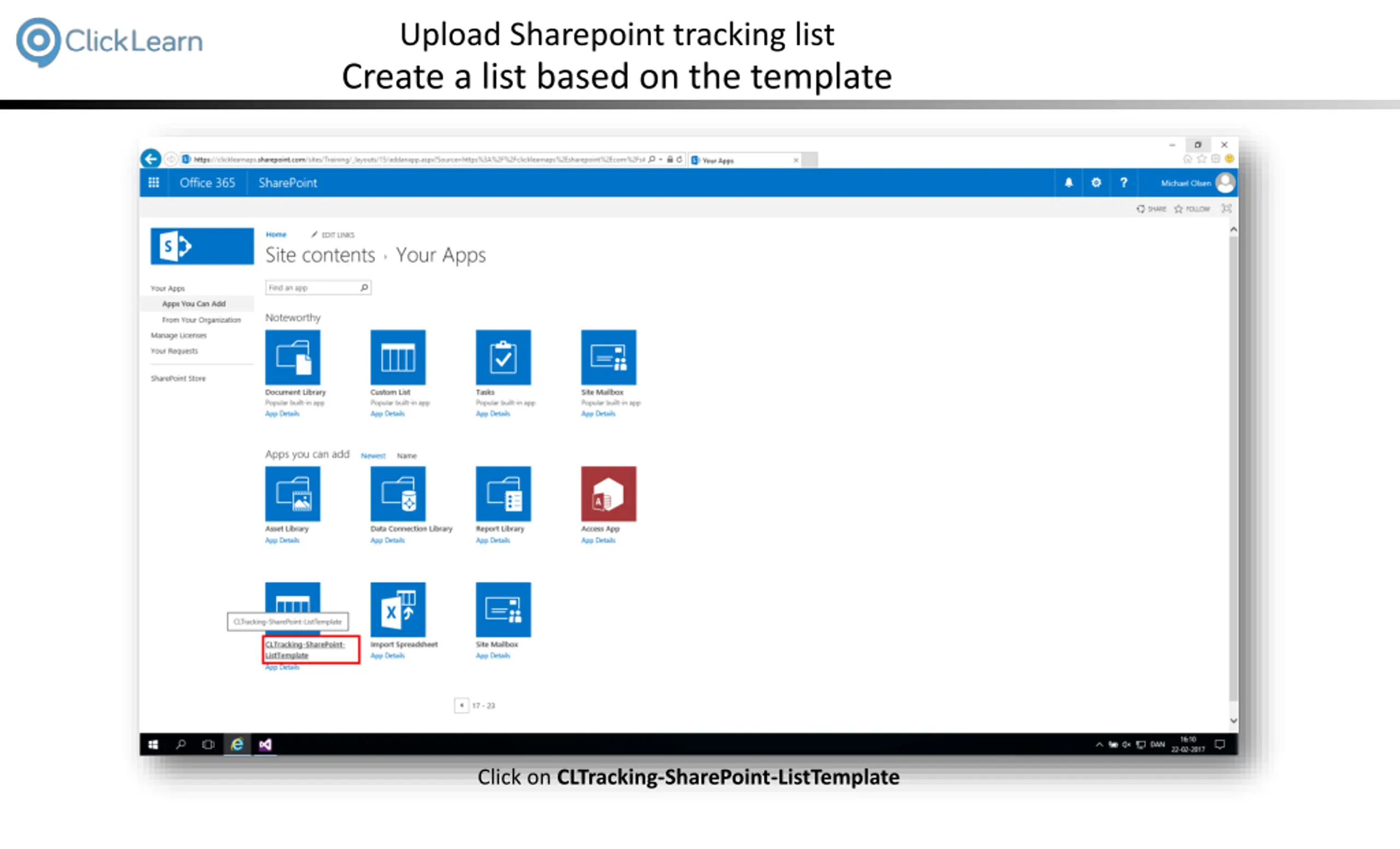The width and height of the screenshot is (1400, 849).
Task: Select From Your Organization in navigation
Action: coord(202,320)
